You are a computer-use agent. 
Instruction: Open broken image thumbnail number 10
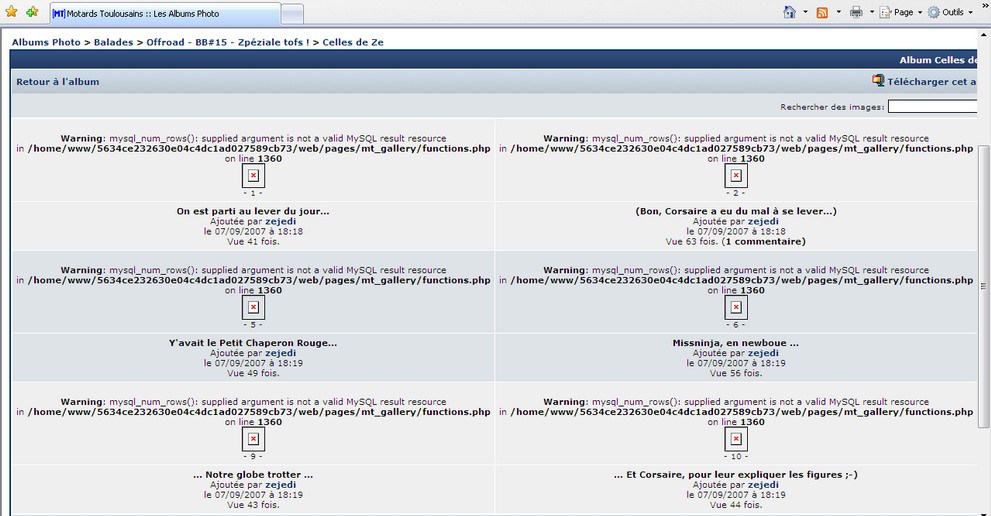pos(736,439)
